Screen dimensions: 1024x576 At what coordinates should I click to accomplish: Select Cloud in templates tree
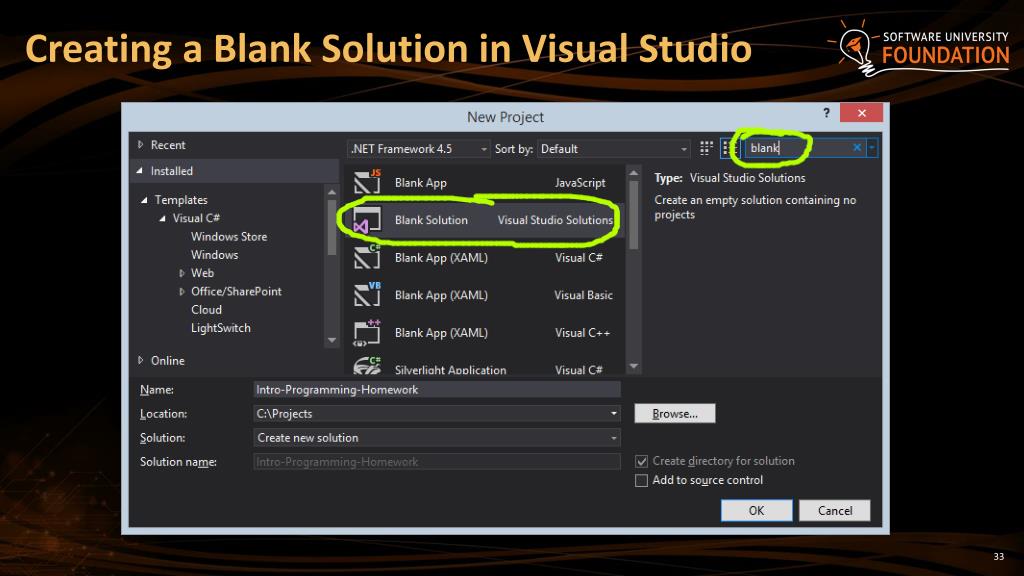point(206,310)
